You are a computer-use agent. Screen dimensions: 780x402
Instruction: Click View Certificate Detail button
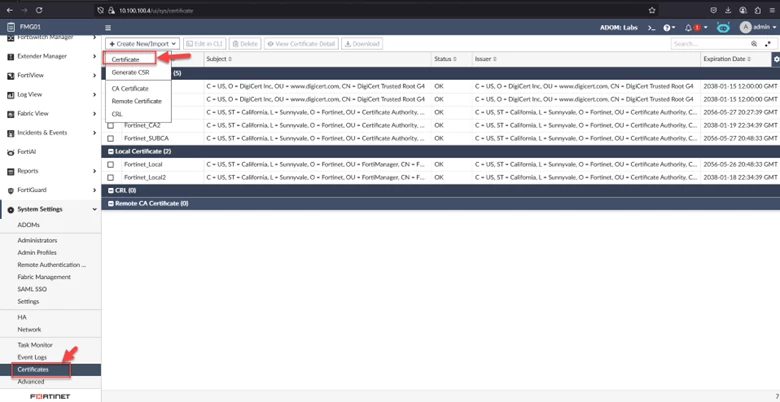301,44
